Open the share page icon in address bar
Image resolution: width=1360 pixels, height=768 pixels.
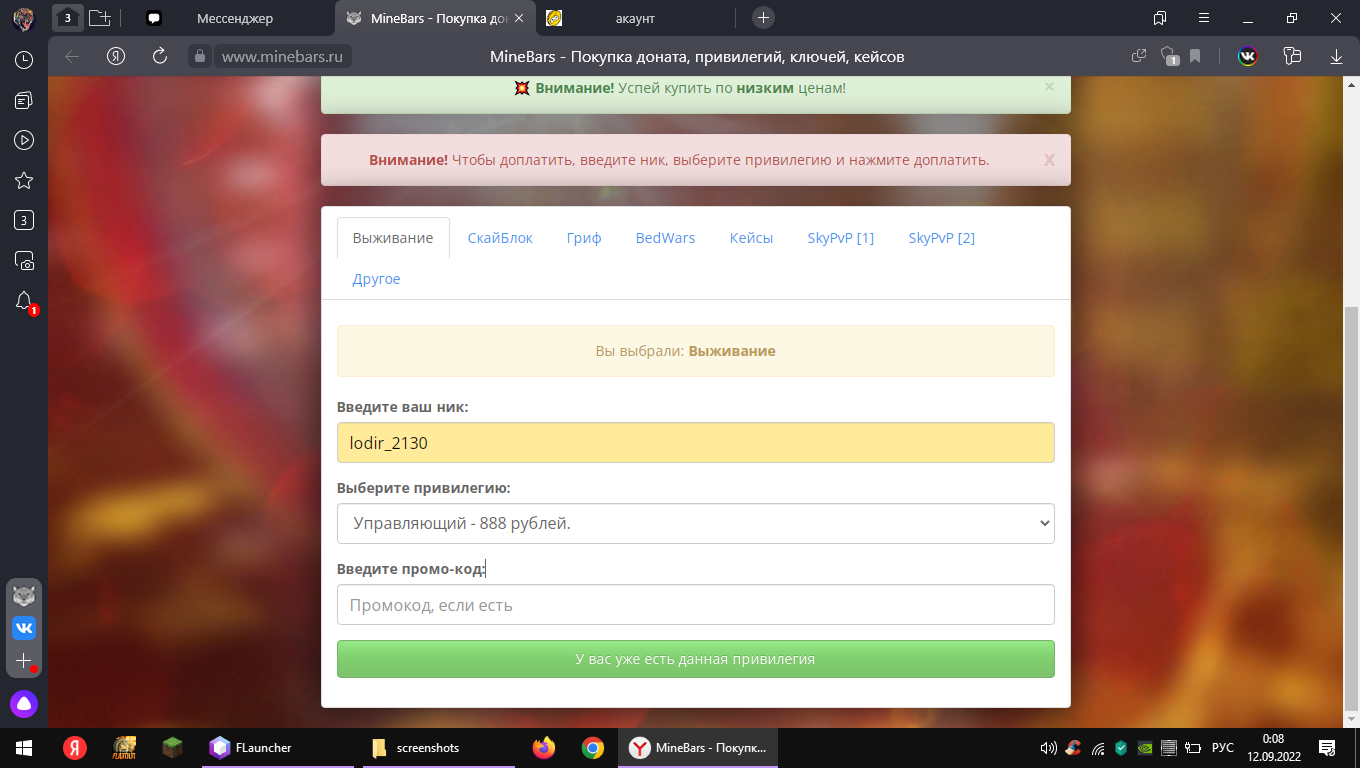pyautogui.click(x=1138, y=56)
